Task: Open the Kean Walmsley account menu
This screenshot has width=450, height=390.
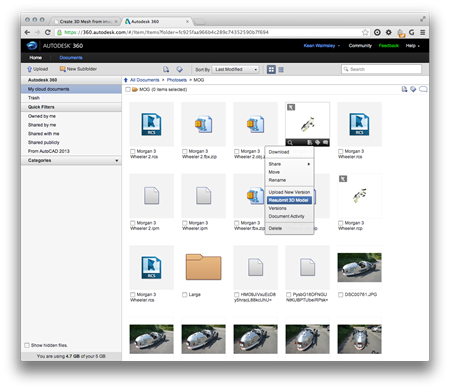Action: tap(322, 46)
